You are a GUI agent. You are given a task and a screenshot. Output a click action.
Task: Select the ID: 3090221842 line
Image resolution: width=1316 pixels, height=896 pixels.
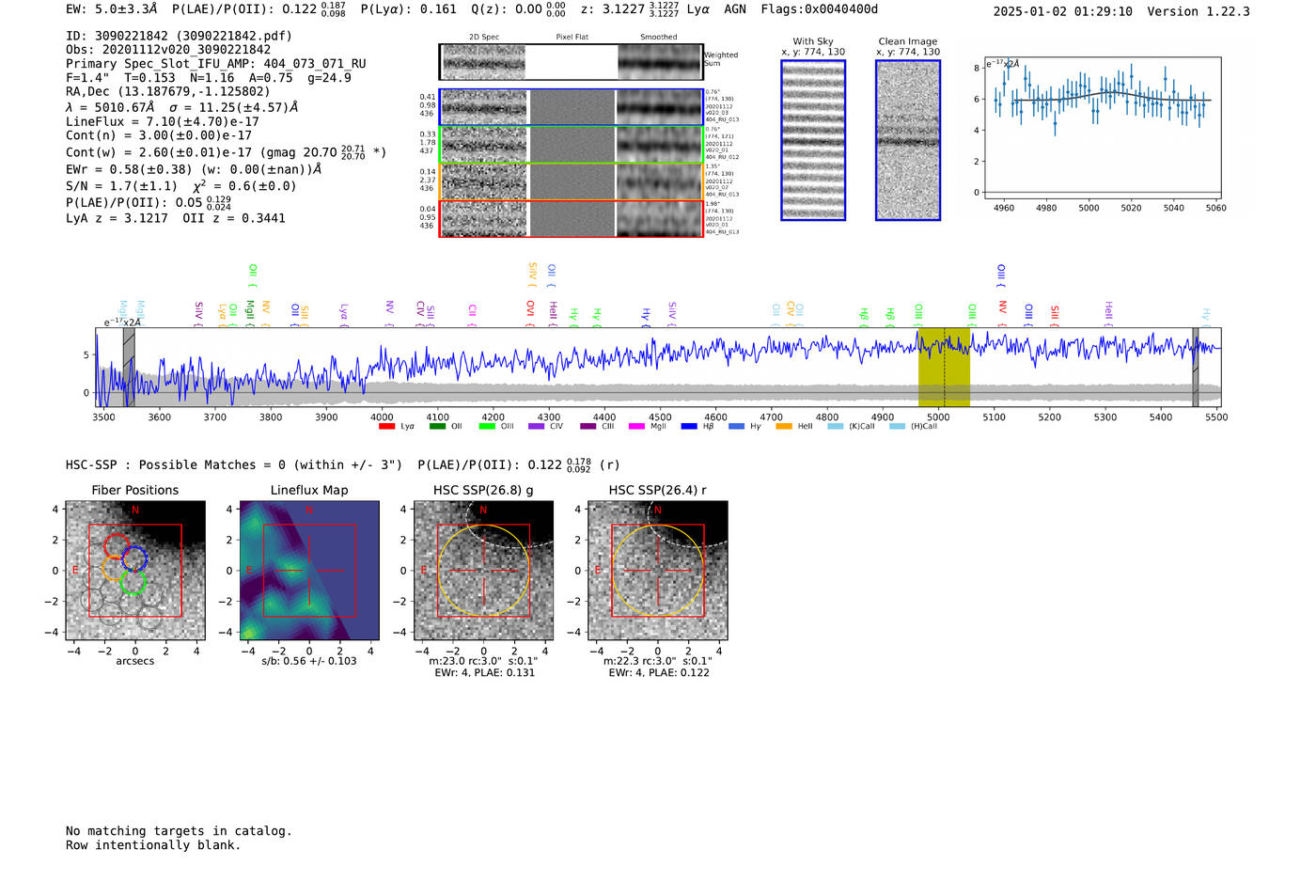click(x=179, y=36)
